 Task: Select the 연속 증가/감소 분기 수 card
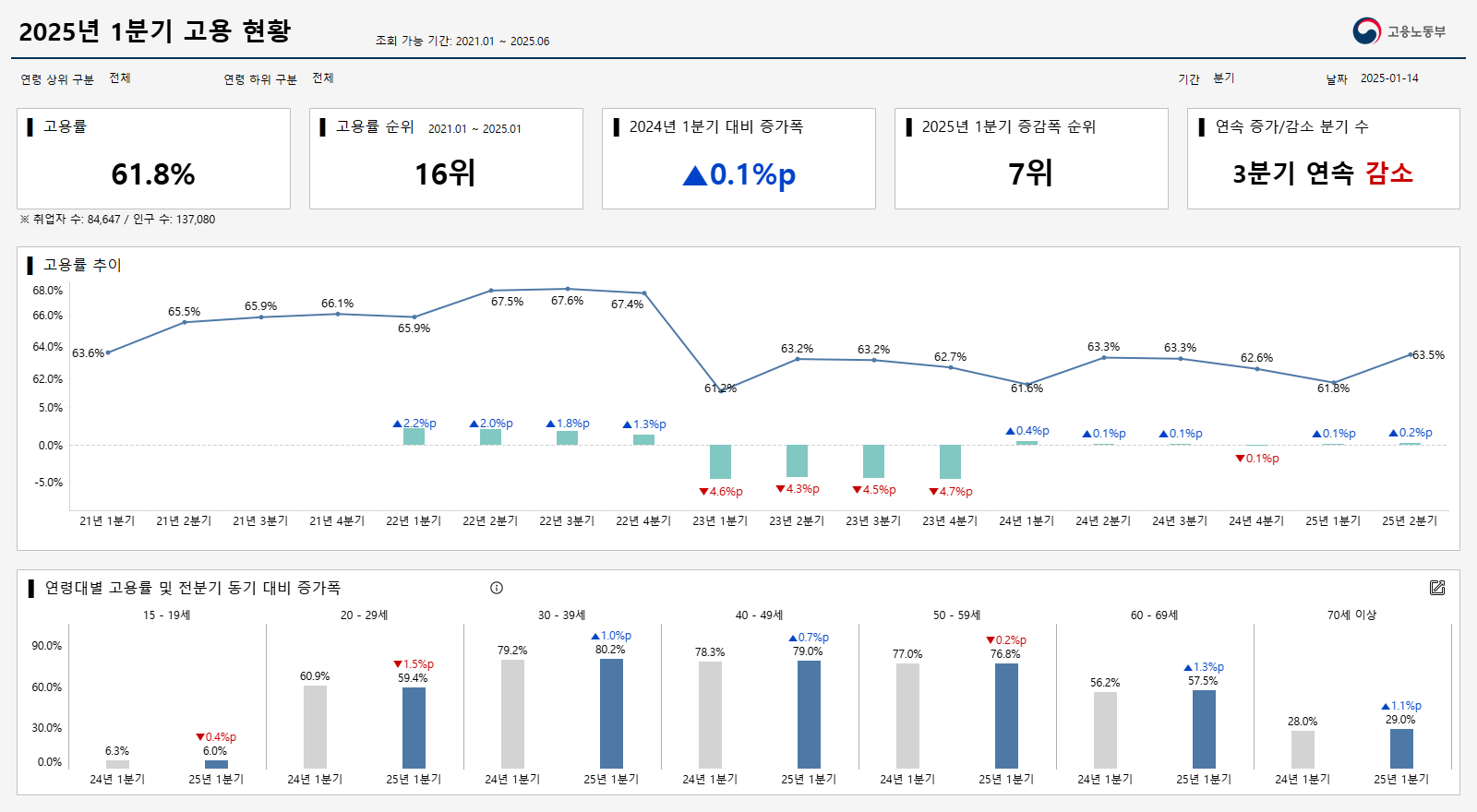1323,159
